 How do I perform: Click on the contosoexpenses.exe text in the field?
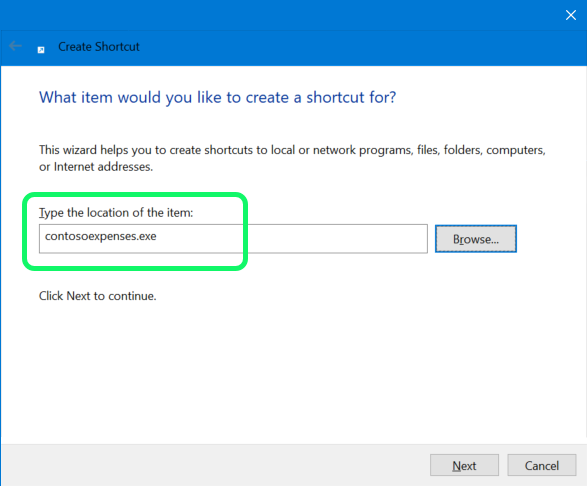coord(101,236)
